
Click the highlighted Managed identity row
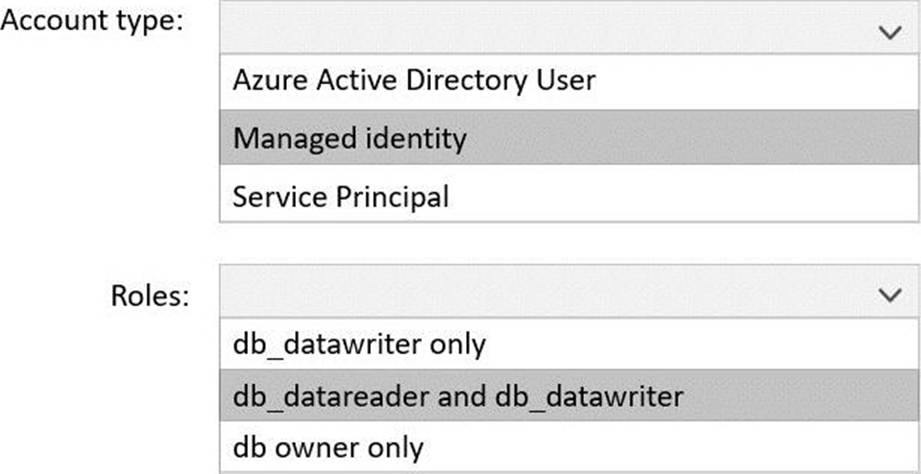click(x=568, y=137)
